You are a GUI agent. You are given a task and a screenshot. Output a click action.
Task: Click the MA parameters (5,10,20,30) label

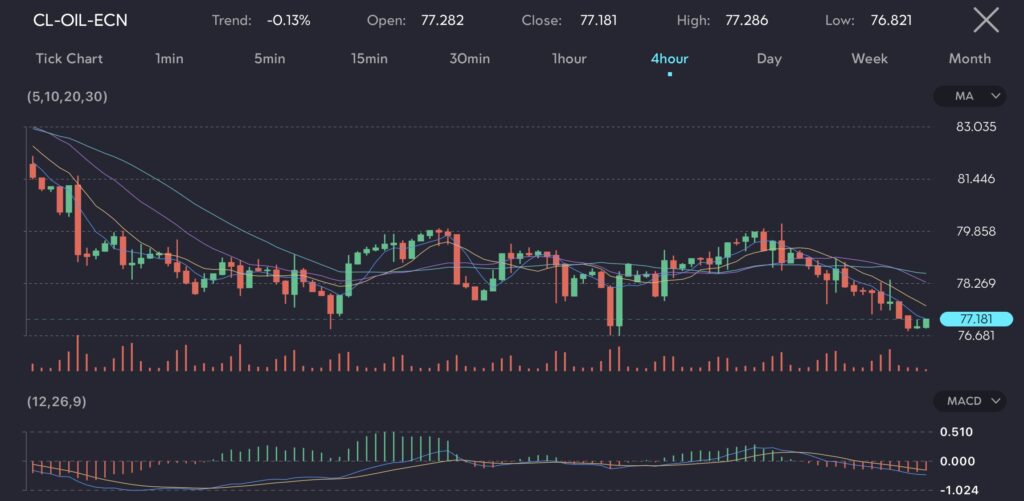pos(68,96)
